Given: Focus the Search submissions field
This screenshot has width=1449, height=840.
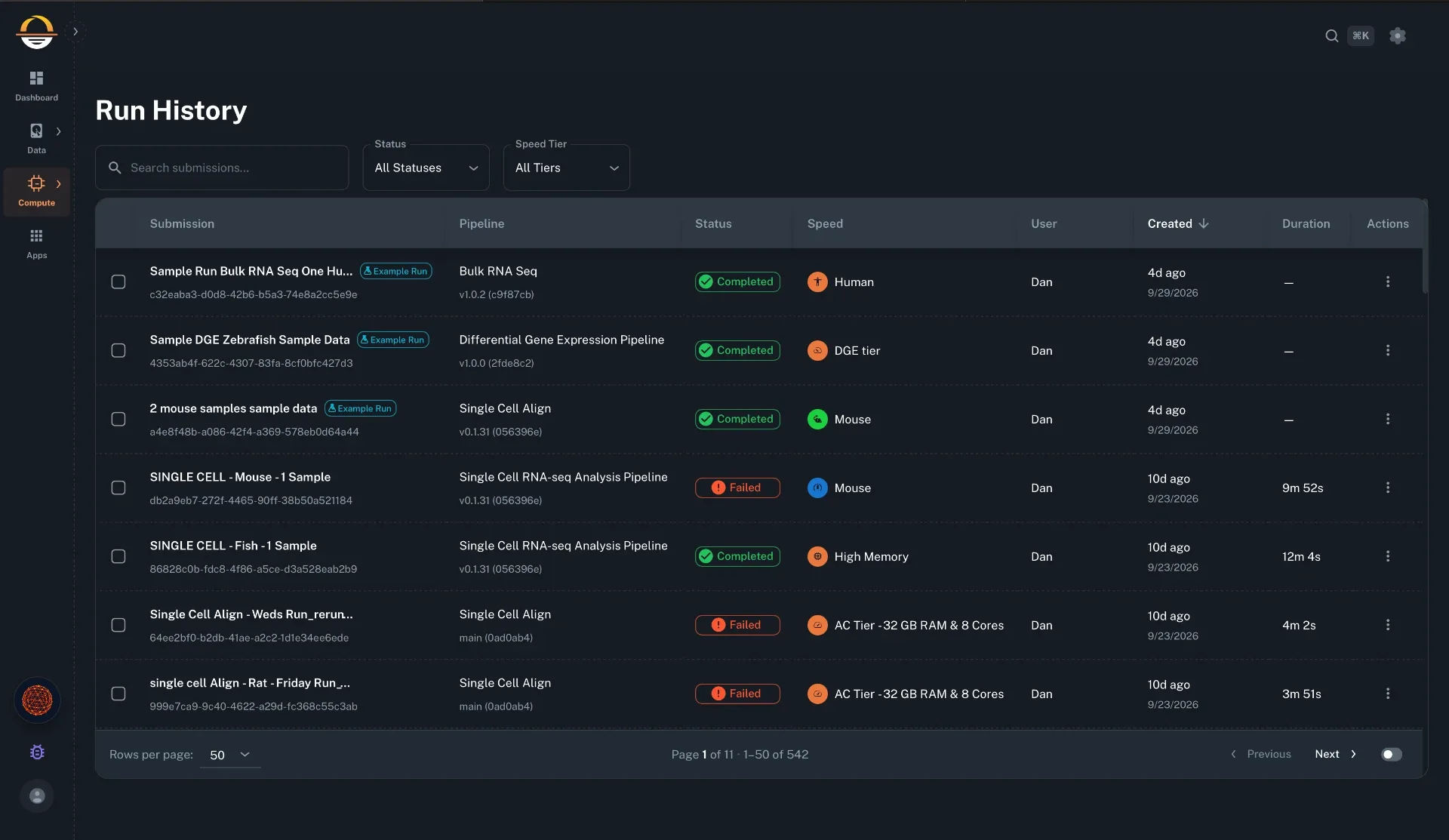Looking at the screenshot, I should click(222, 168).
